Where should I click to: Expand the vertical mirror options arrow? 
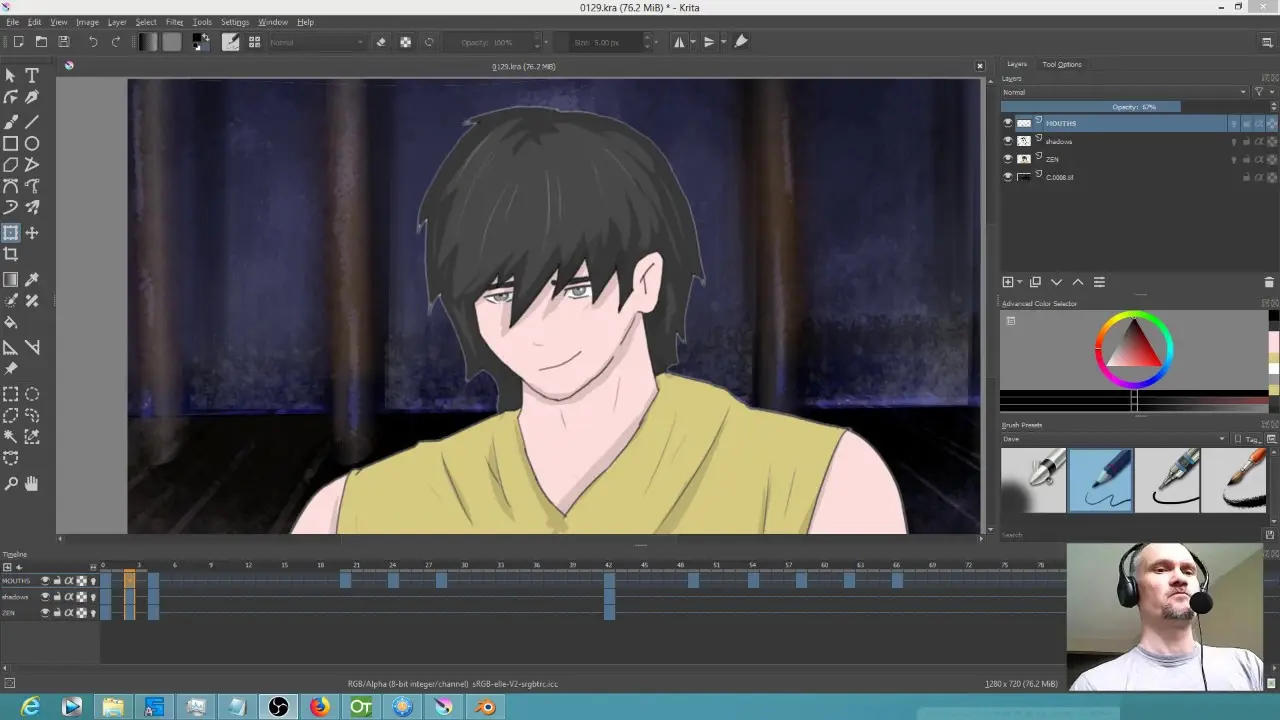coord(724,42)
